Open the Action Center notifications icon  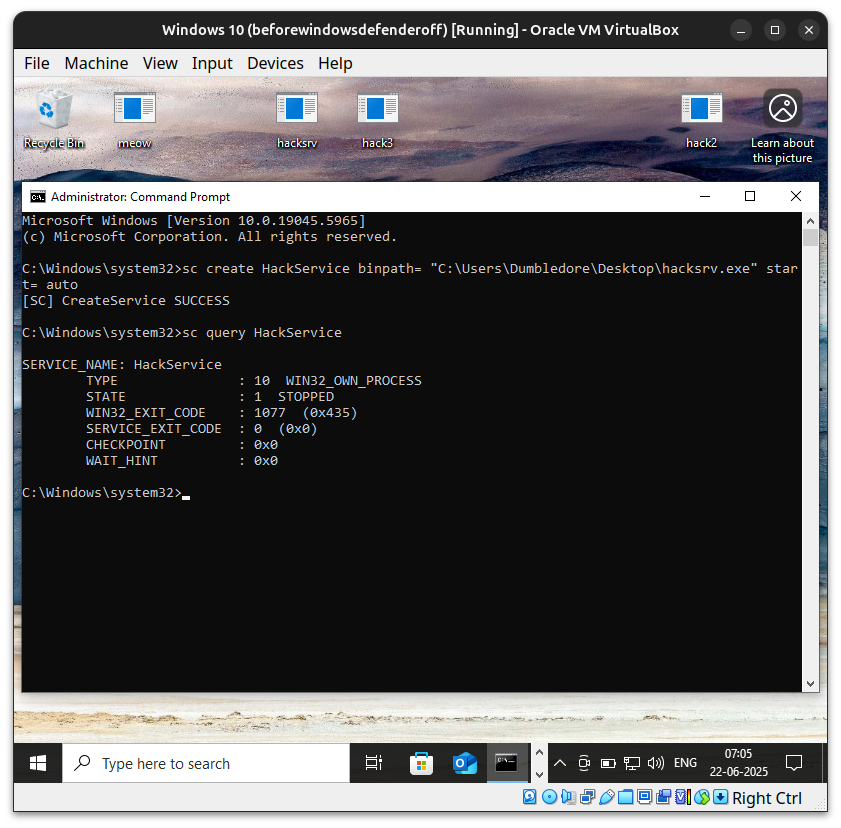tap(793, 763)
